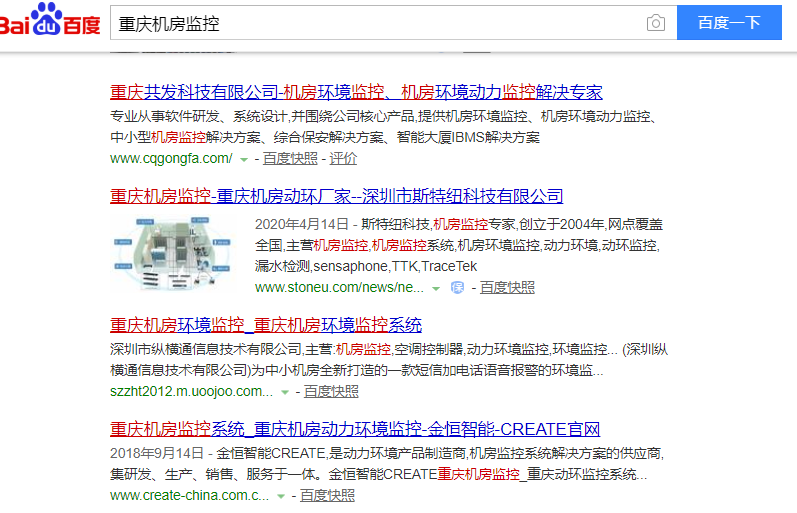Click the Baidu logo
The width and height of the screenshot is (797, 513).
click(50, 19)
